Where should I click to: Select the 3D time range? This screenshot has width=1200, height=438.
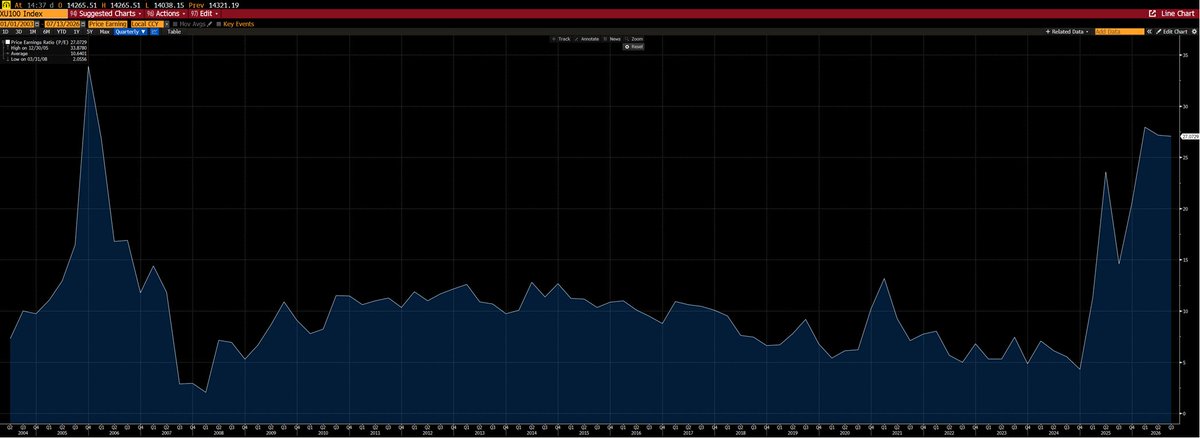[19, 32]
